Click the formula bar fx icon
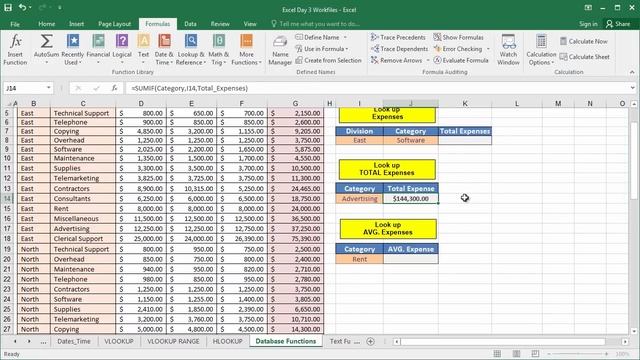 [115, 88]
